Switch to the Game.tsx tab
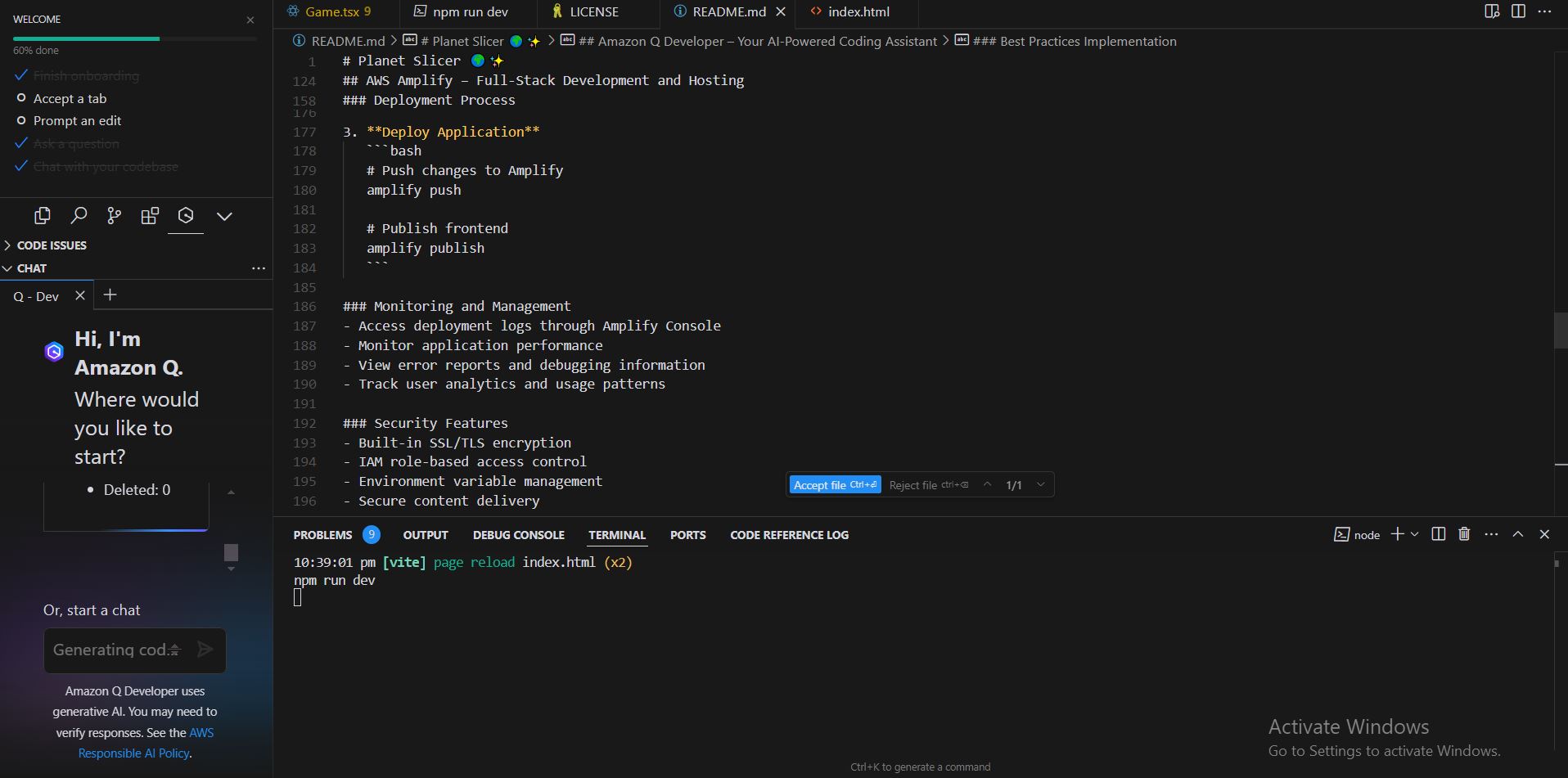This screenshot has height=778, width=1568. (336, 11)
